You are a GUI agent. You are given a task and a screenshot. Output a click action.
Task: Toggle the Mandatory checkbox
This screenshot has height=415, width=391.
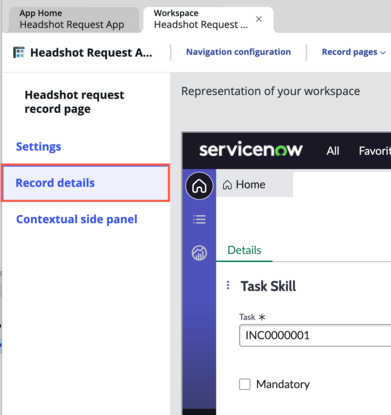245,384
